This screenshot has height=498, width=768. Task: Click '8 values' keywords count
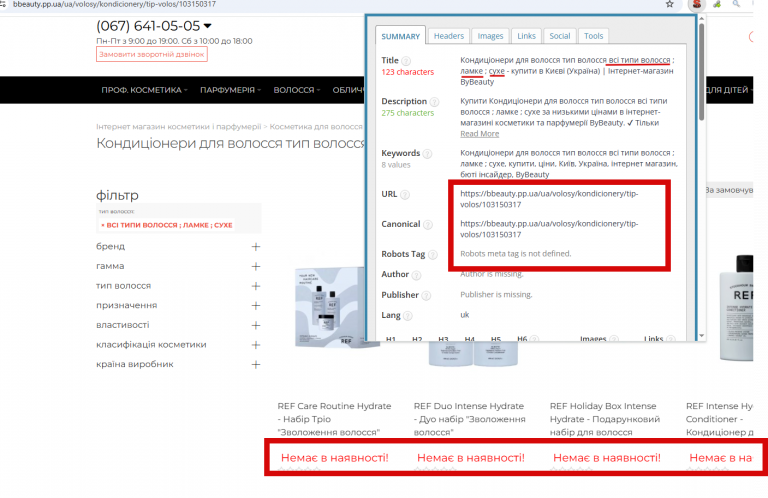click(396, 165)
